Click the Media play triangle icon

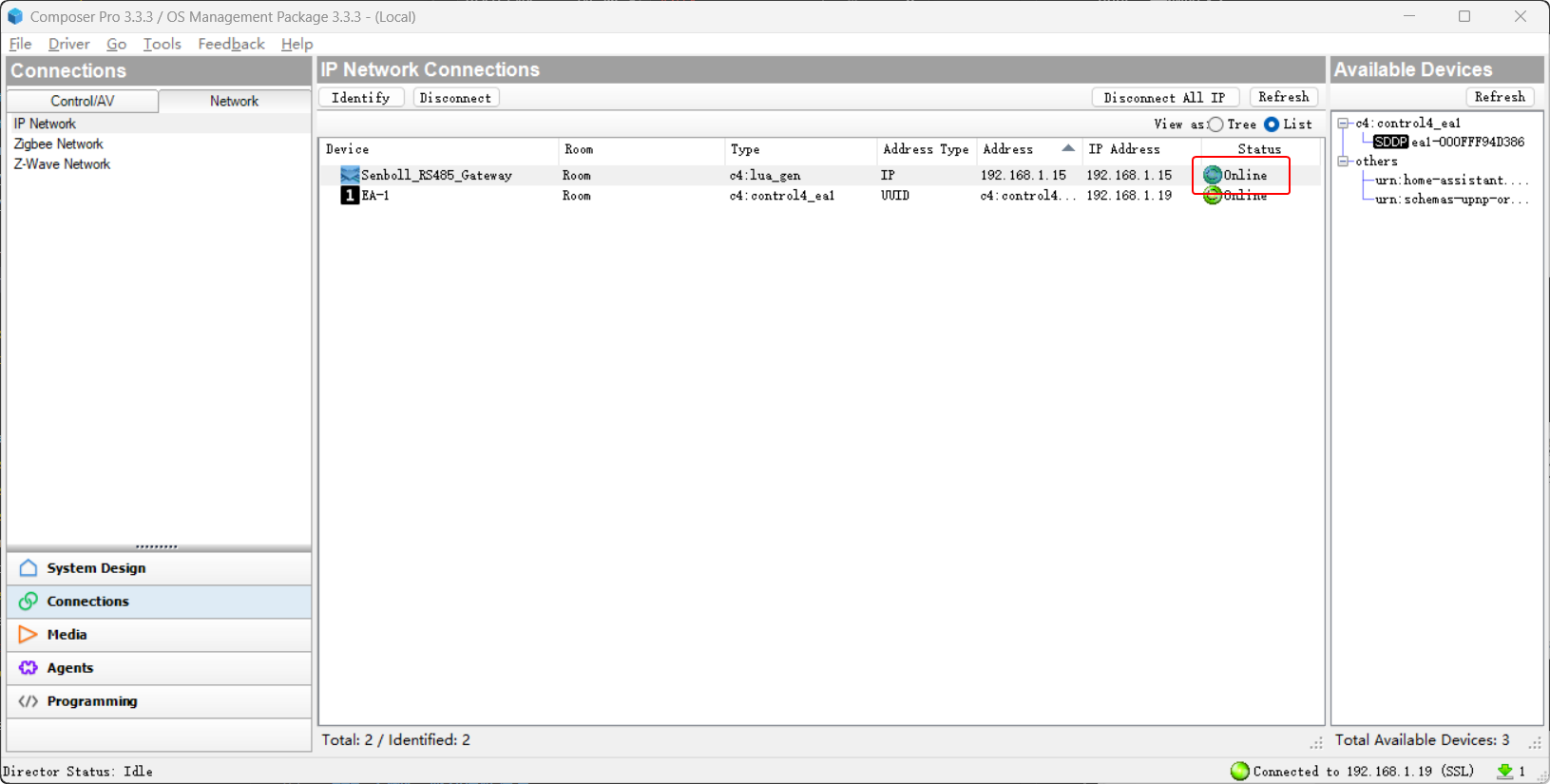pyautogui.click(x=29, y=635)
